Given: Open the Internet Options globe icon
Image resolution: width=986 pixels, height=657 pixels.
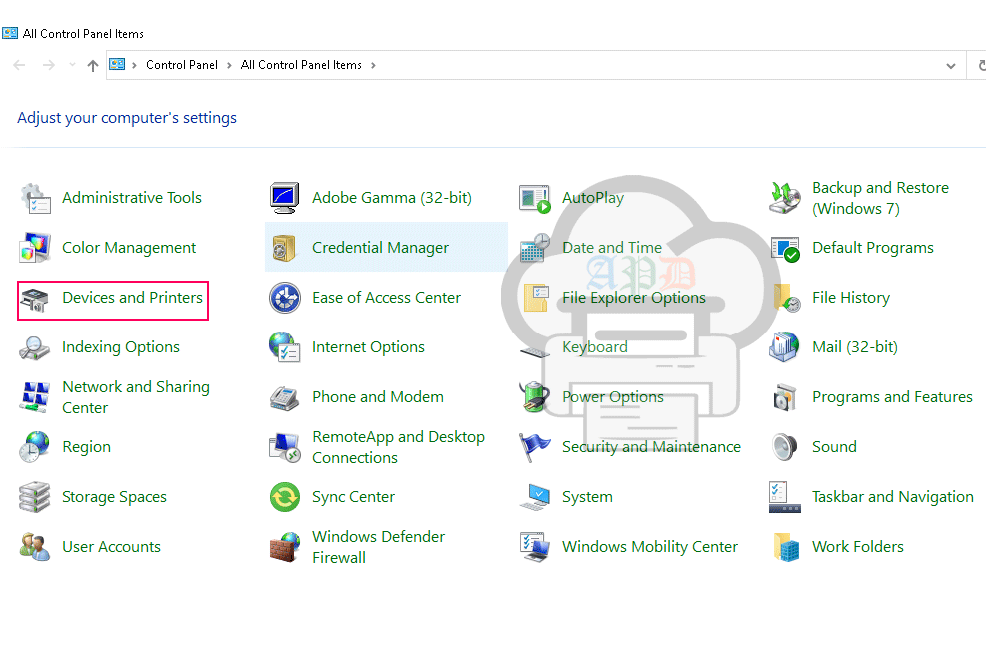Looking at the screenshot, I should pyautogui.click(x=285, y=347).
